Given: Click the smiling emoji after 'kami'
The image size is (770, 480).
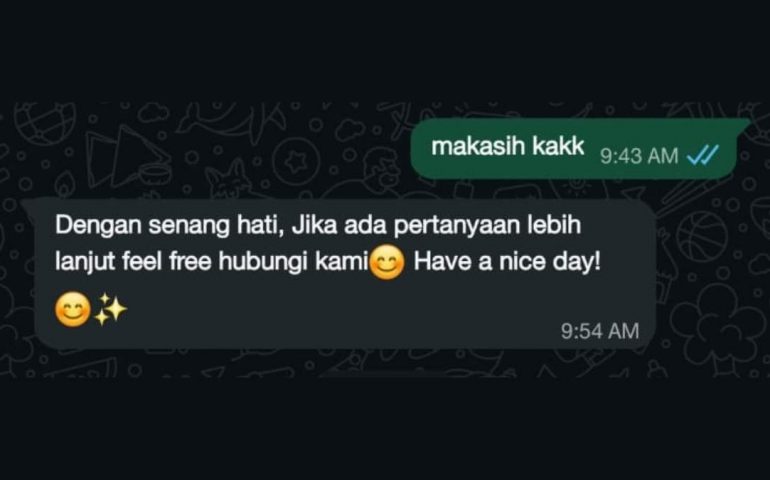Looking at the screenshot, I should click(x=387, y=262).
